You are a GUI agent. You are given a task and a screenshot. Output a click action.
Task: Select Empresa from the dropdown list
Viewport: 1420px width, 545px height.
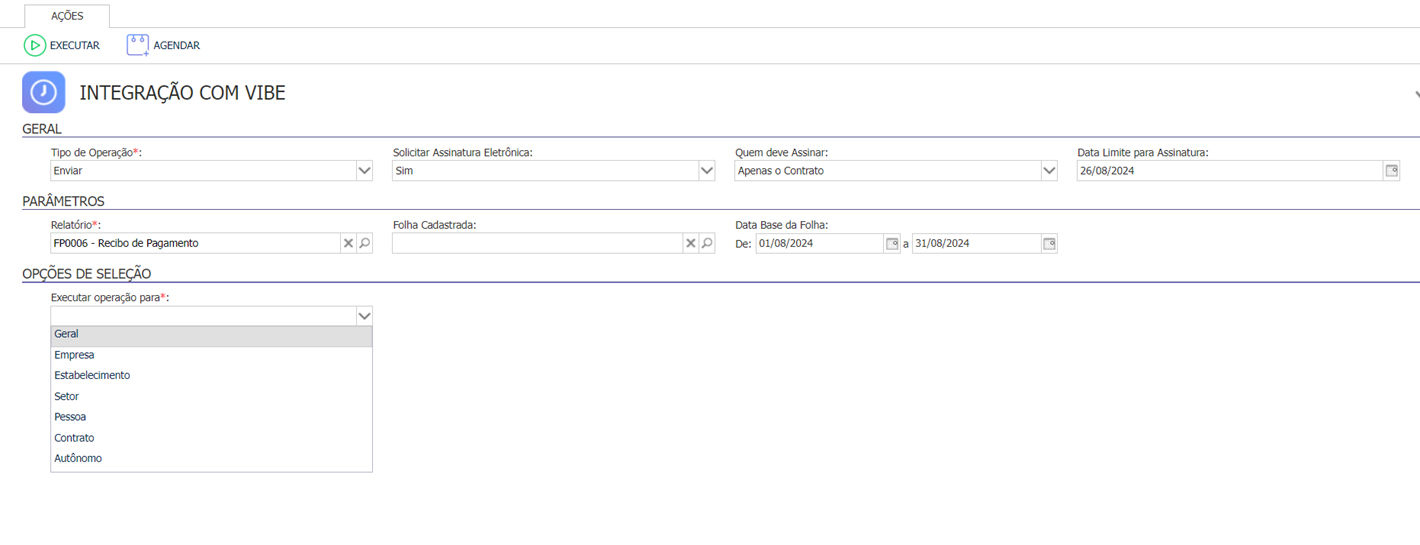click(x=211, y=355)
